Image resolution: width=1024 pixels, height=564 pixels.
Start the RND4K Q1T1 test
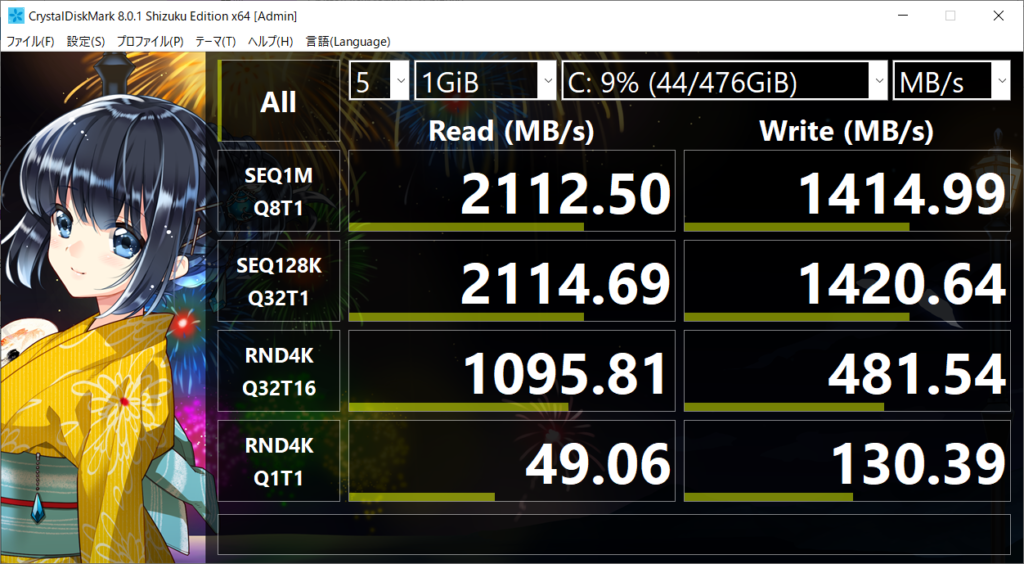pos(279,461)
